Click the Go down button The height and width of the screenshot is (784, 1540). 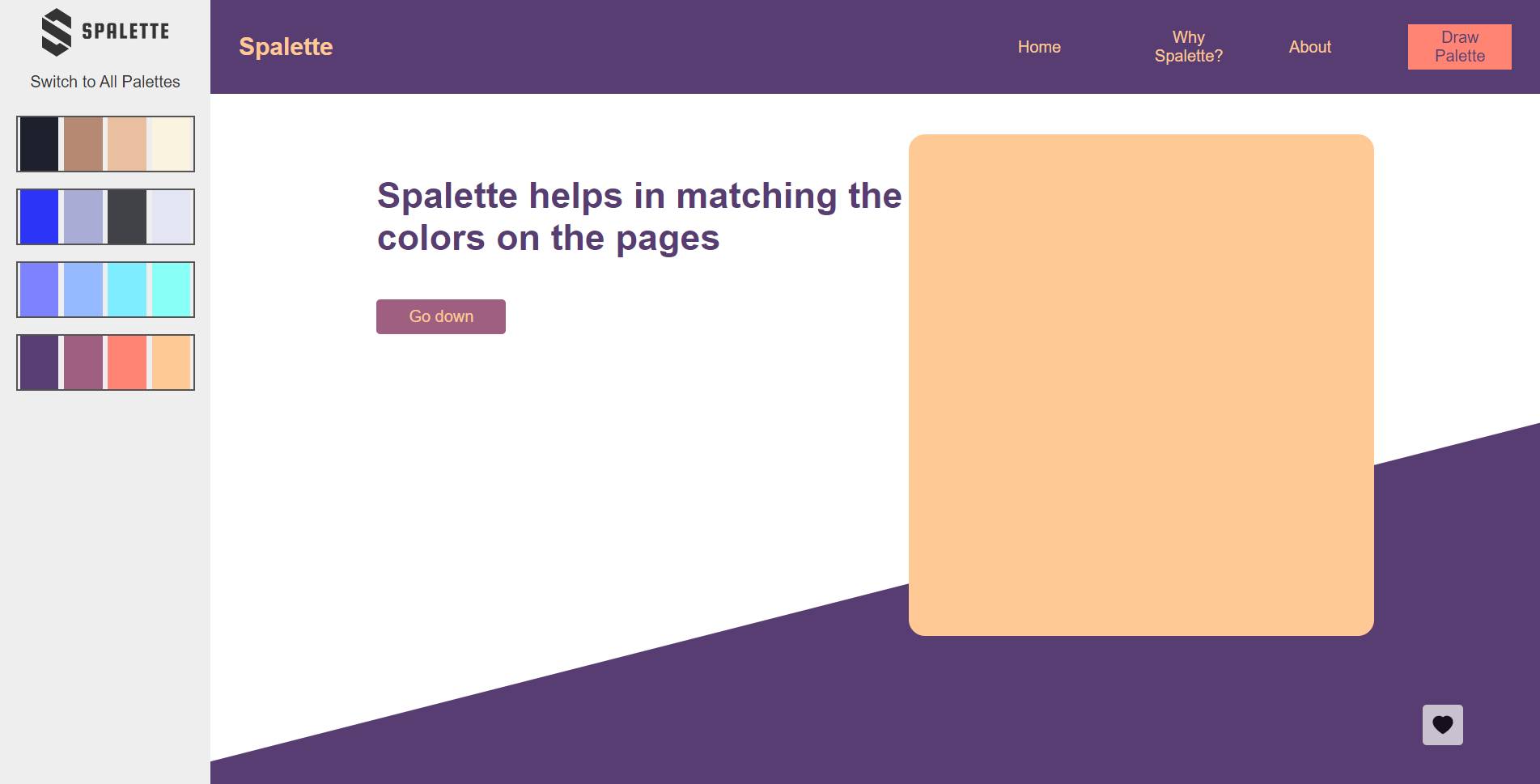point(440,316)
